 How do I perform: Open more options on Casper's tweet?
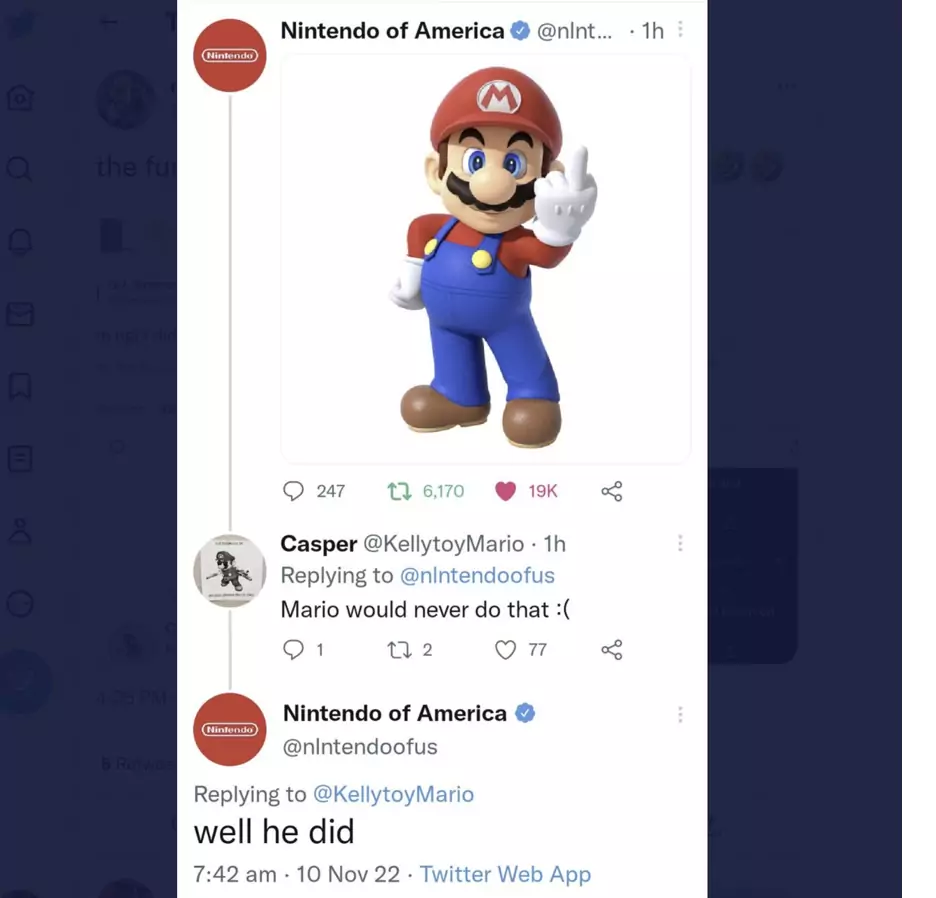[680, 543]
